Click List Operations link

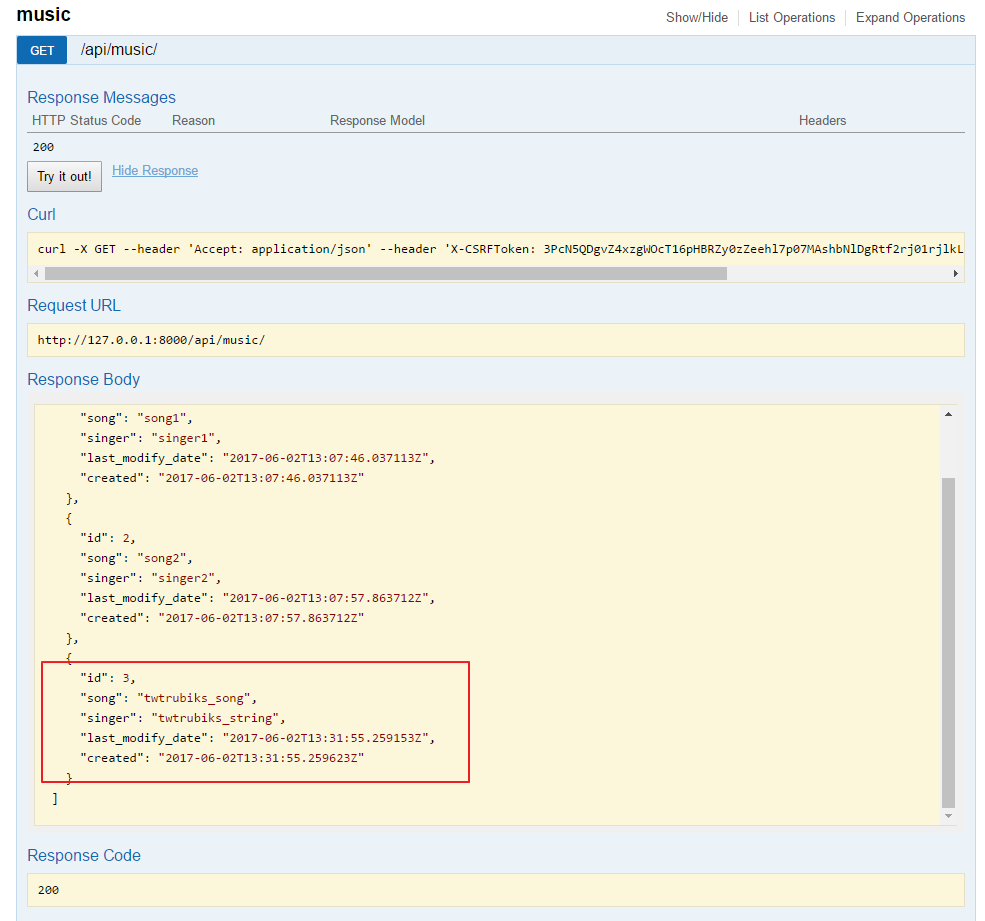(792, 18)
